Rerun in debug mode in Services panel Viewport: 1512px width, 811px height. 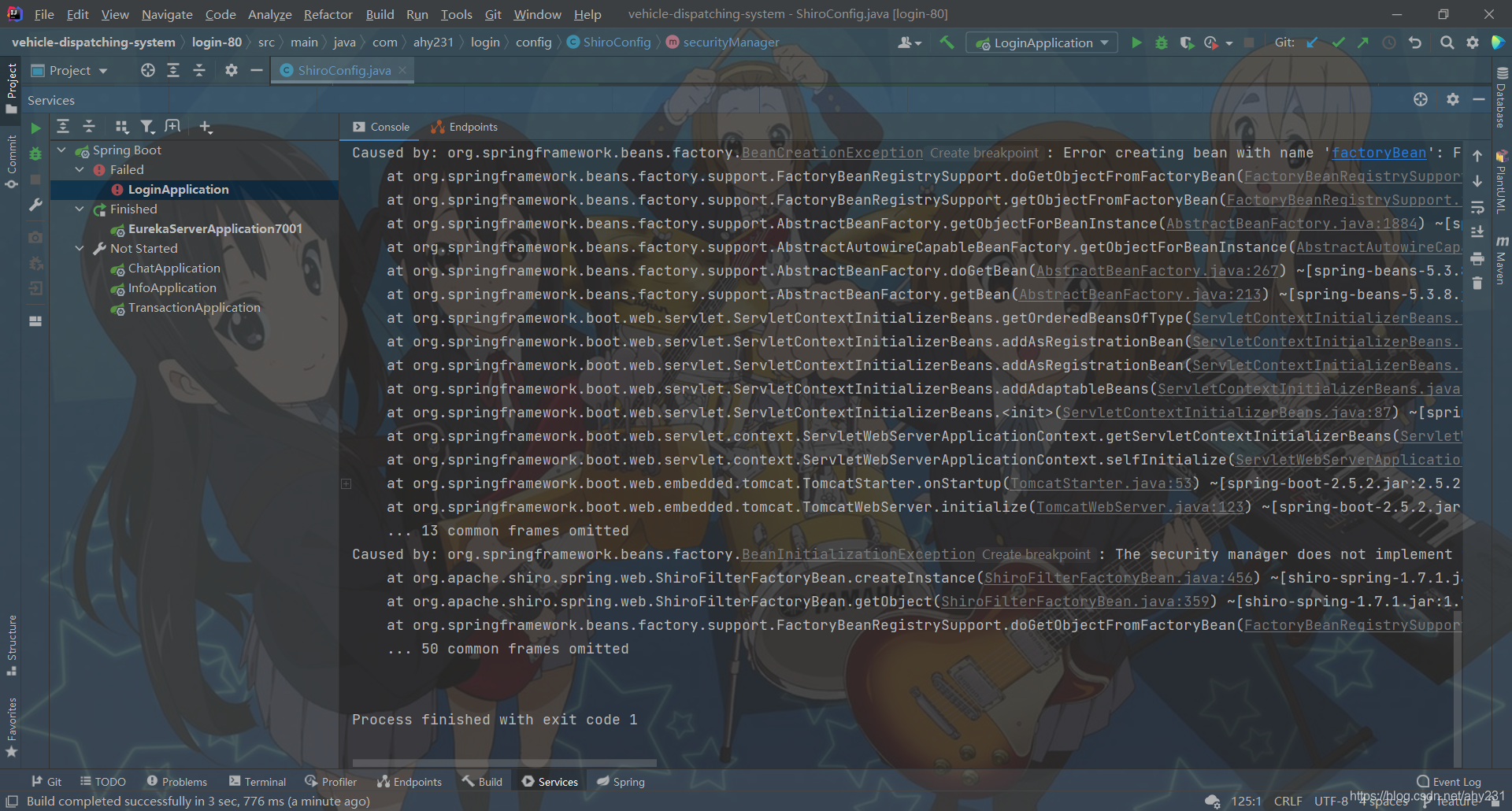(x=35, y=154)
